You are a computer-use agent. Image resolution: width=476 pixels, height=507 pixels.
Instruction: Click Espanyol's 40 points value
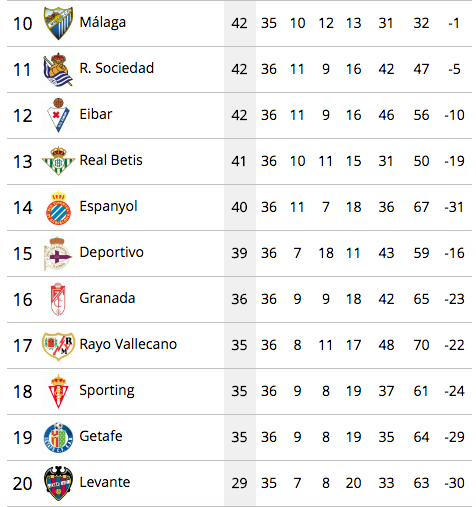(x=239, y=207)
